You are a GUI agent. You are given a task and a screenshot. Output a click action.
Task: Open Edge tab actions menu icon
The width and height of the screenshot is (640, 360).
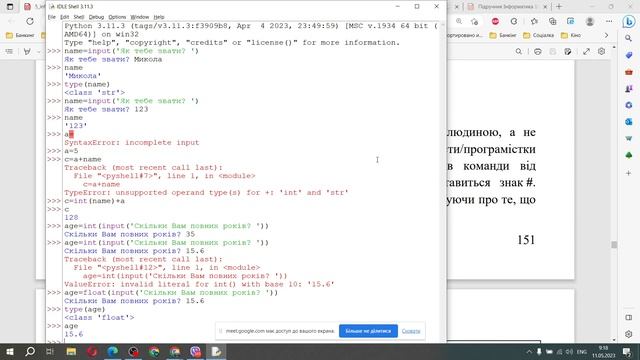tap(10, 7)
